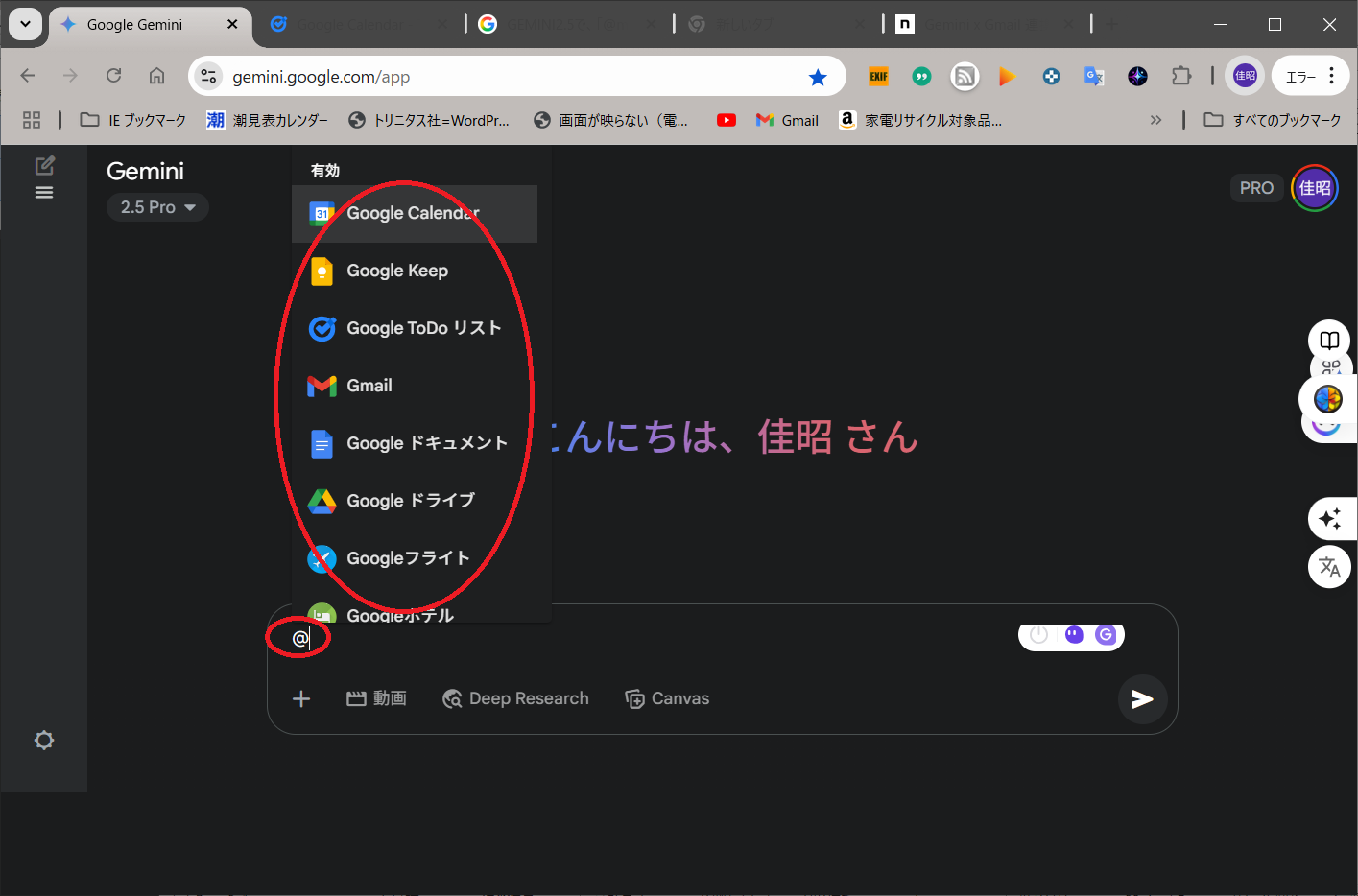The height and width of the screenshot is (896, 1358).
Task: Open the 佳昭 account avatar in Gemini
Action: [x=1315, y=188]
